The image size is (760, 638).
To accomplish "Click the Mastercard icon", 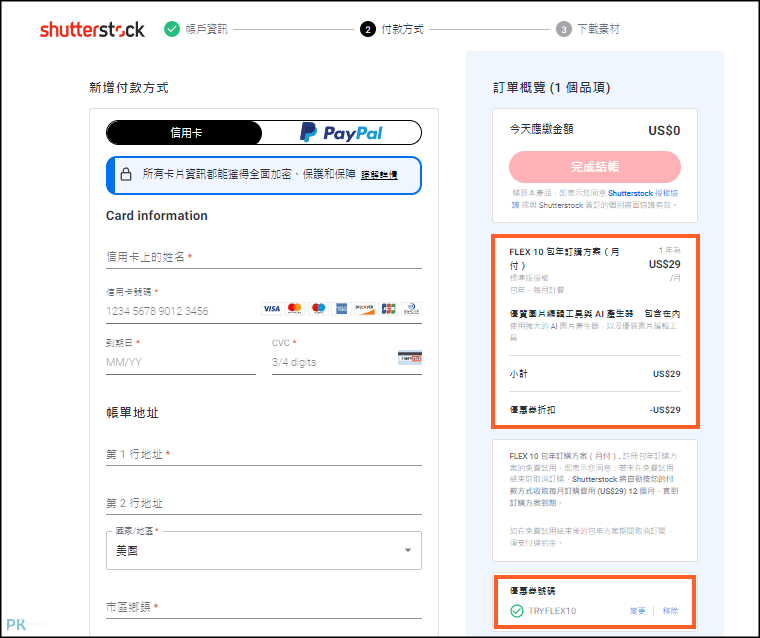I will click(x=295, y=308).
